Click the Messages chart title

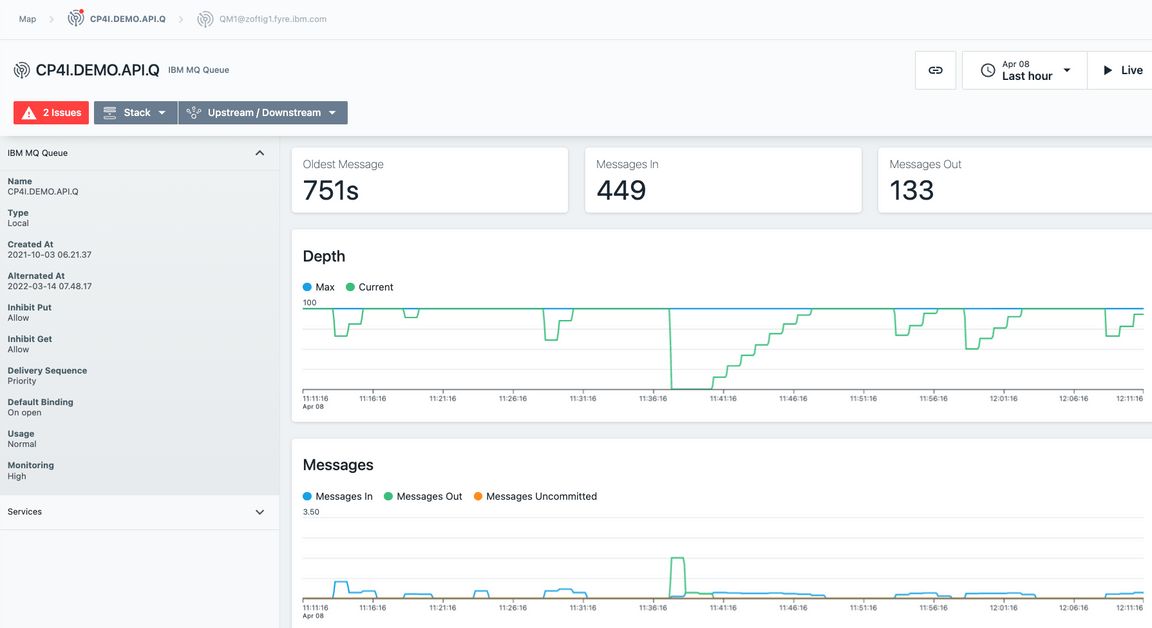click(338, 465)
